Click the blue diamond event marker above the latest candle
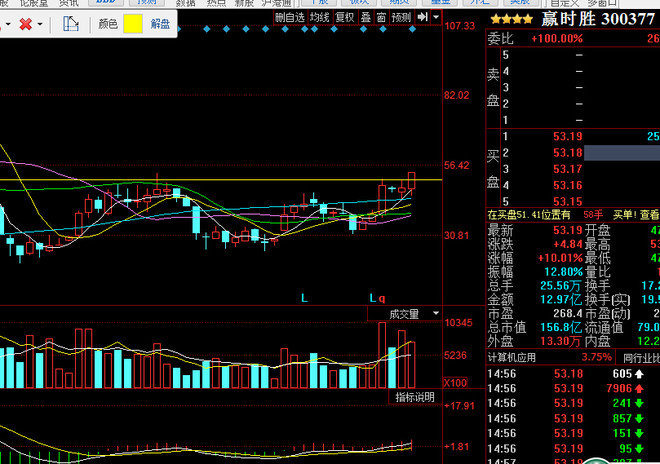 coord(412,29)
